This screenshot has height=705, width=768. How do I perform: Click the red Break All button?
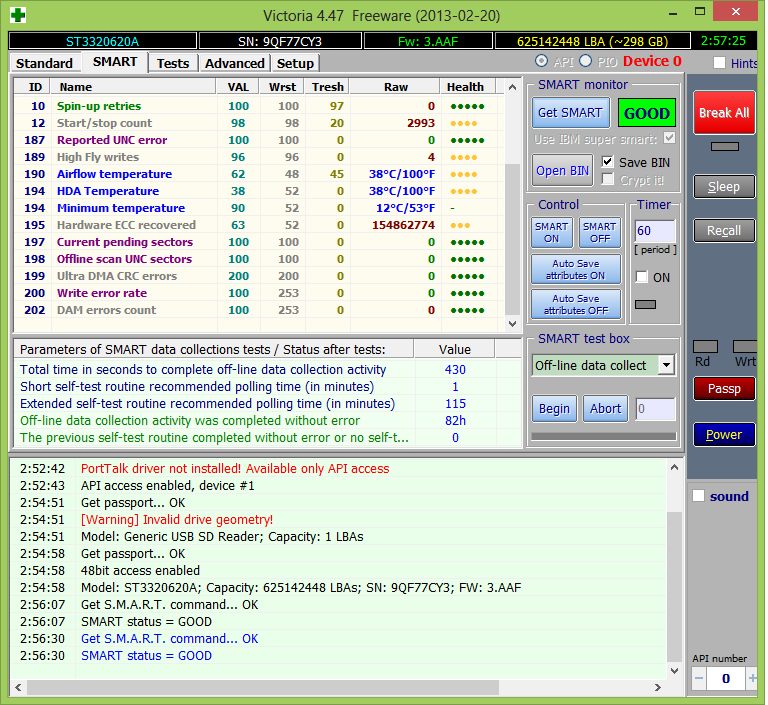pos(724,113)
